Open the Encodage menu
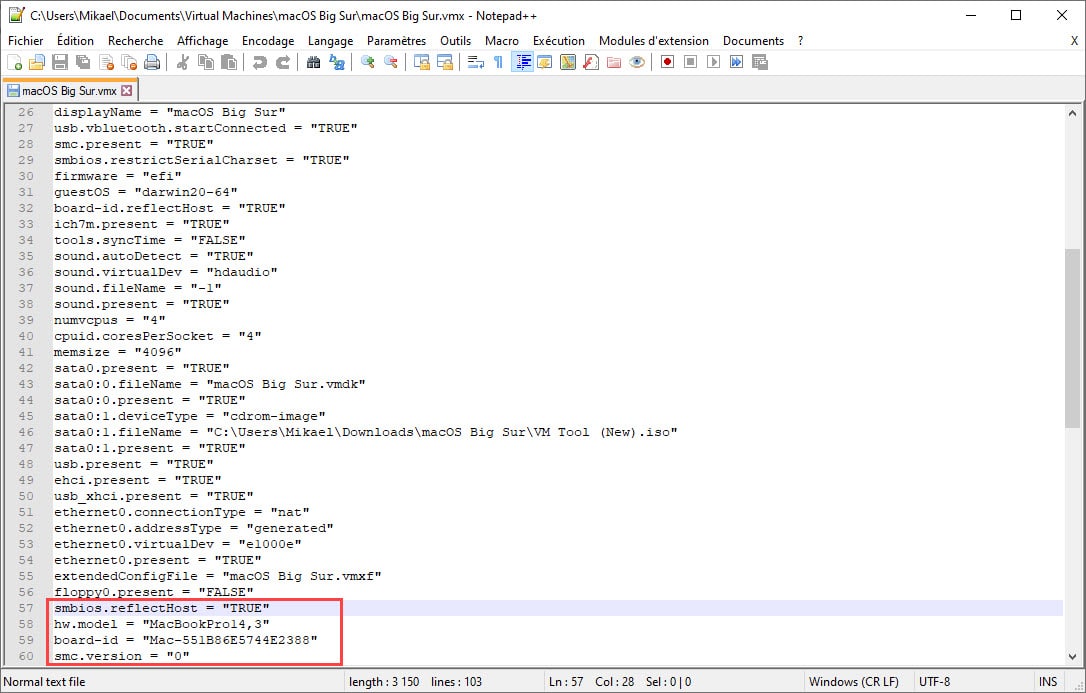Image resolution: width=1086 pixels, height=693 pixels. [268, 41]
